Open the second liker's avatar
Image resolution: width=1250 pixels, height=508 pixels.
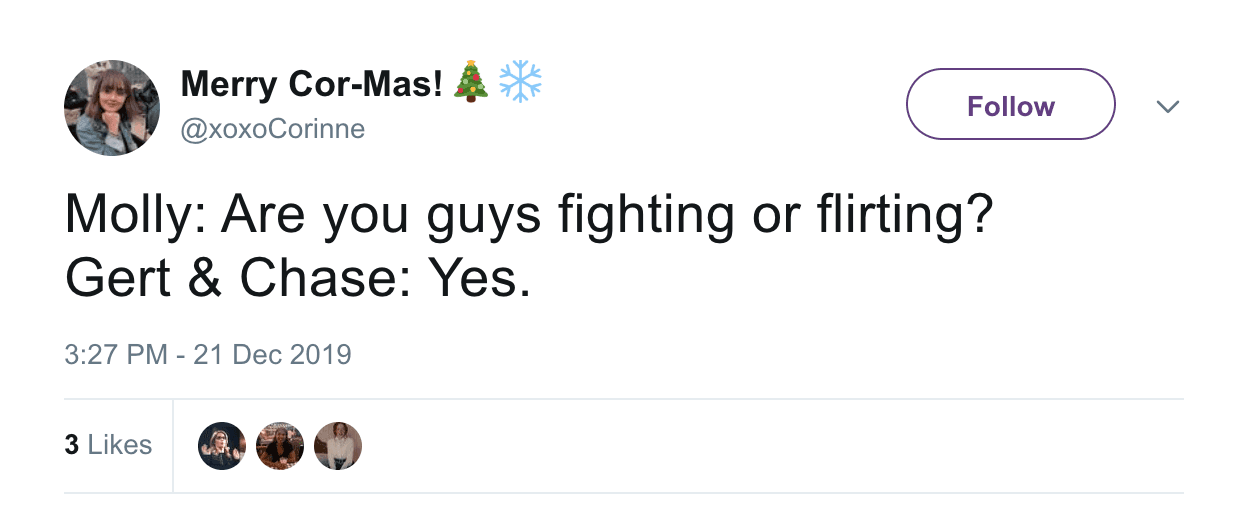coord(280,445)
